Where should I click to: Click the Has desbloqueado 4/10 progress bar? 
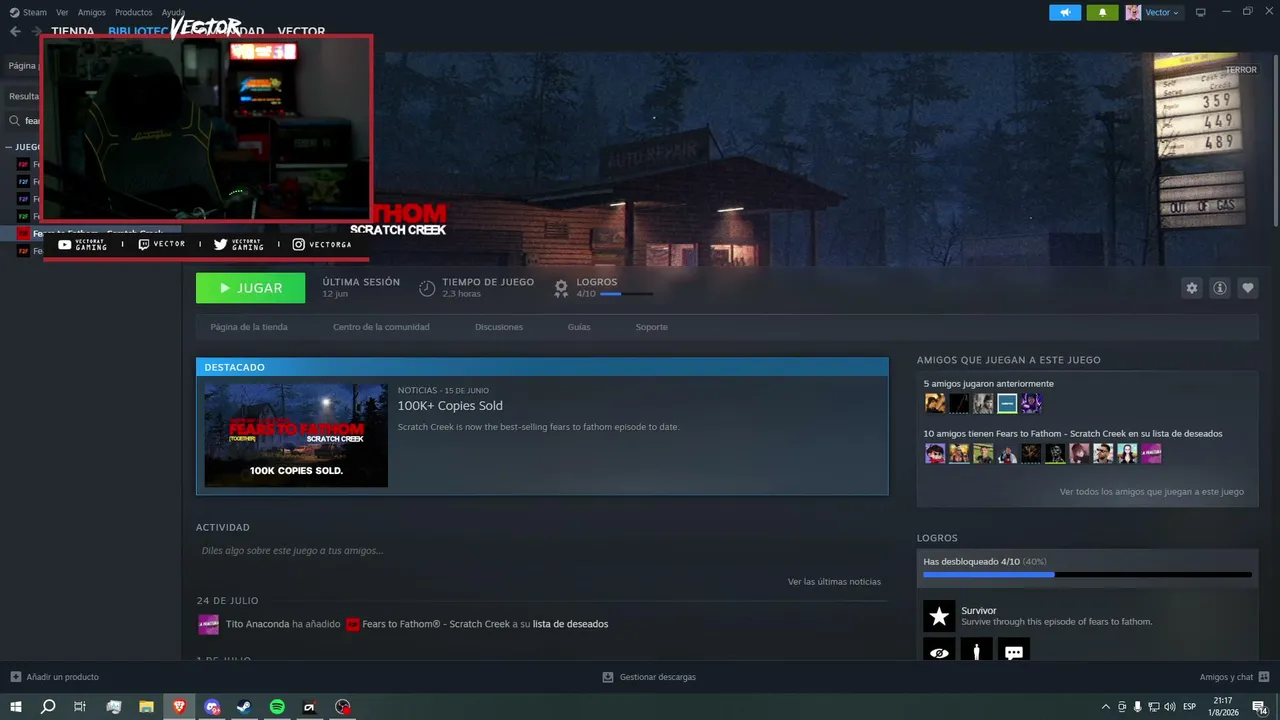tap(1087, 575)
